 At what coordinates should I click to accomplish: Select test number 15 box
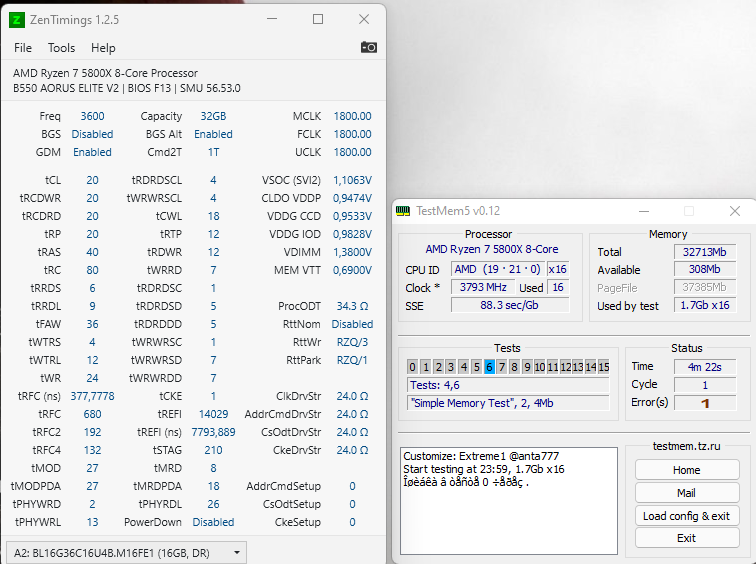604,367
